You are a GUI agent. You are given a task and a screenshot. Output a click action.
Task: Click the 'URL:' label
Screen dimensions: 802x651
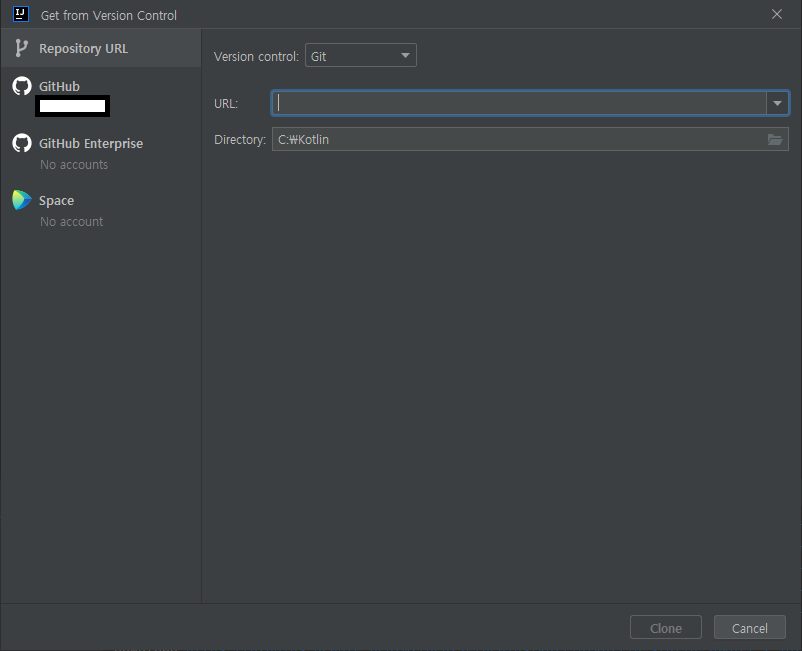click(226, 103)
